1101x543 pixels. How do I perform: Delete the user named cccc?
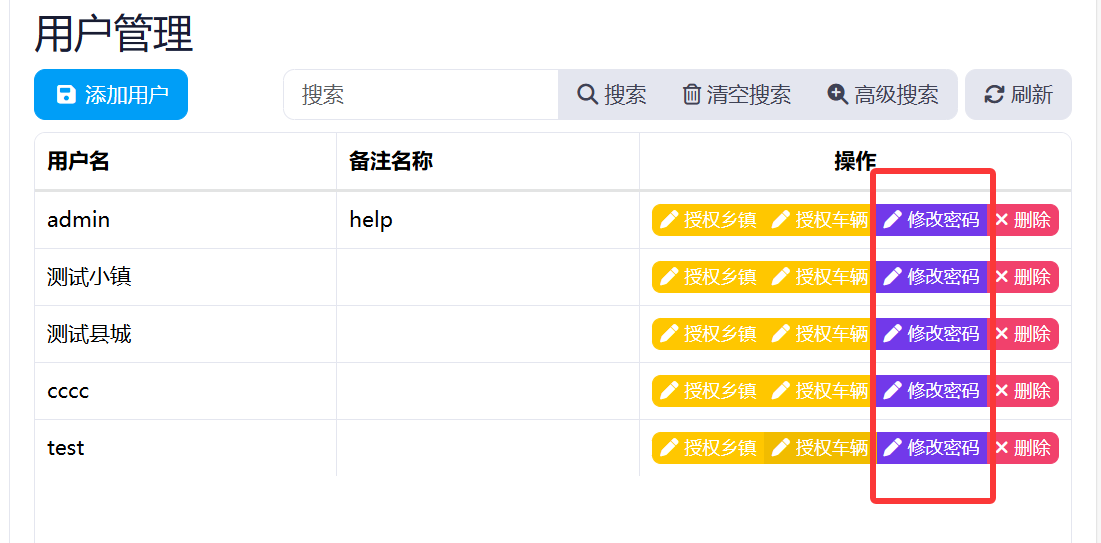click(1023, 391)
